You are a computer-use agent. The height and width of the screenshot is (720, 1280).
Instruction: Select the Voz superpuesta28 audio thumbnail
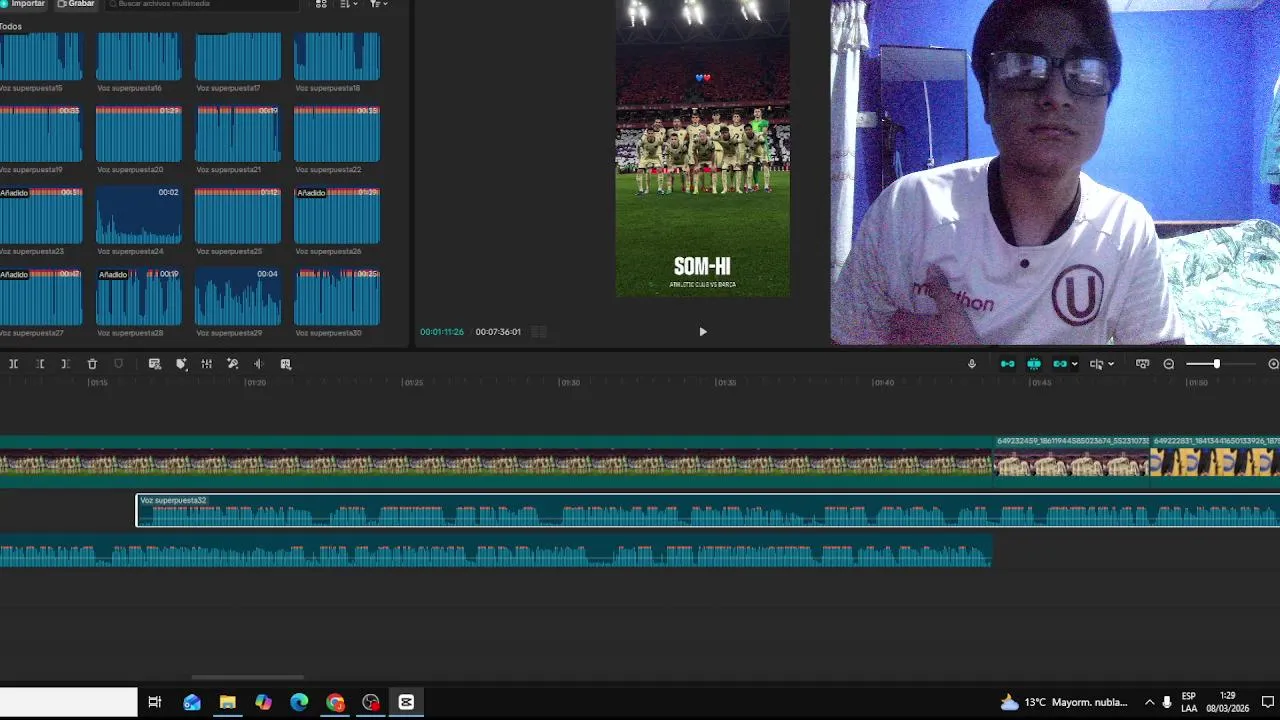tap(139, 297)
